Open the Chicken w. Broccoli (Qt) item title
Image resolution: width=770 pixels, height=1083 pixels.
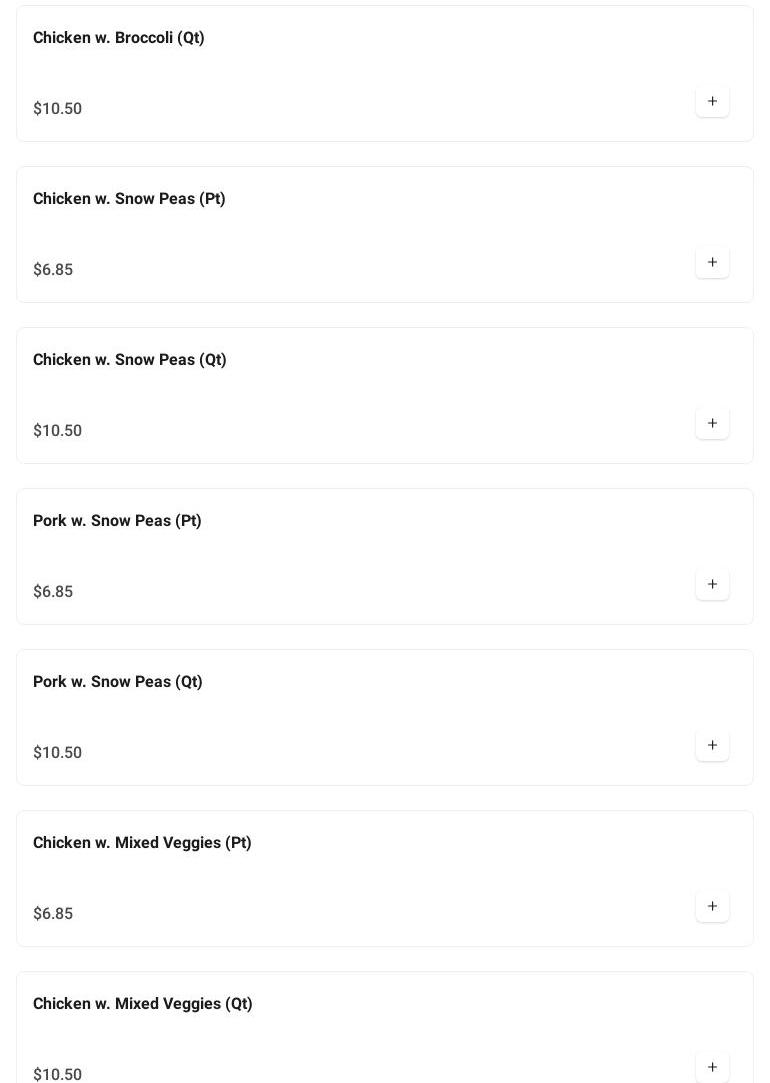119,38
